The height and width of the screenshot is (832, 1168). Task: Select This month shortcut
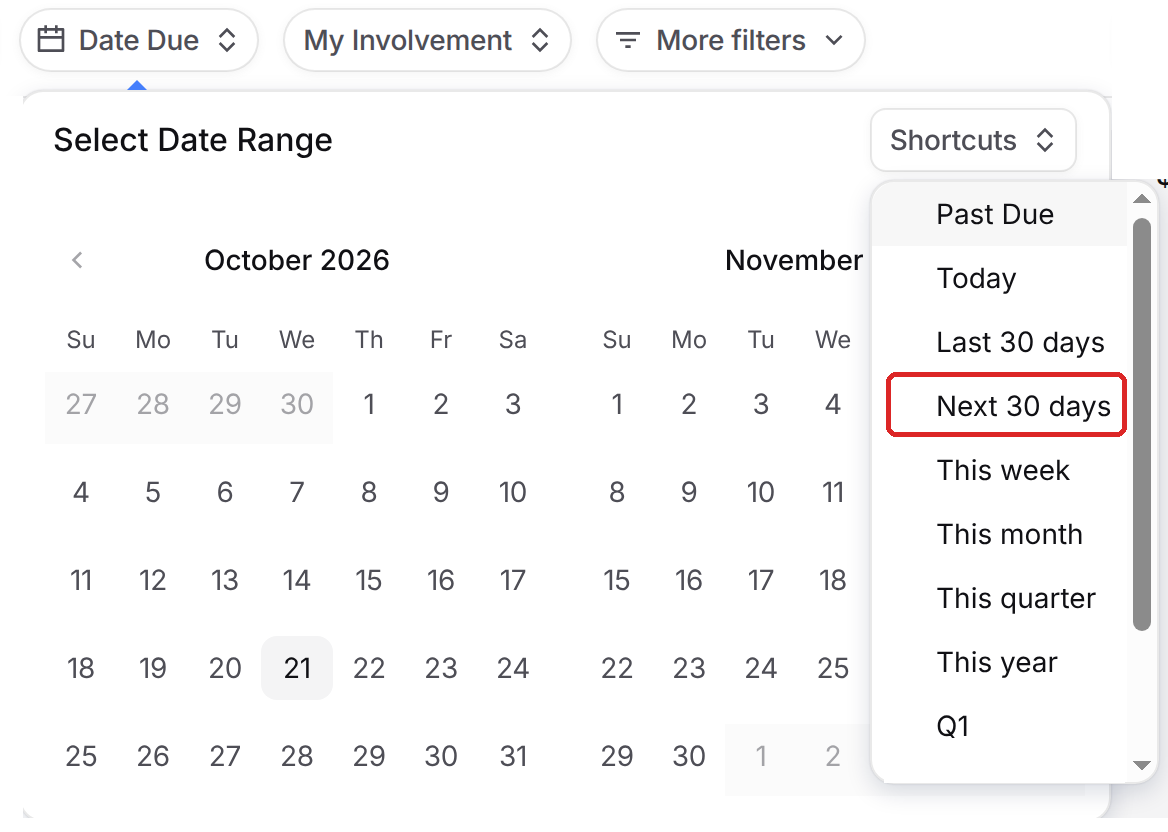click(x=1000, y=535)
